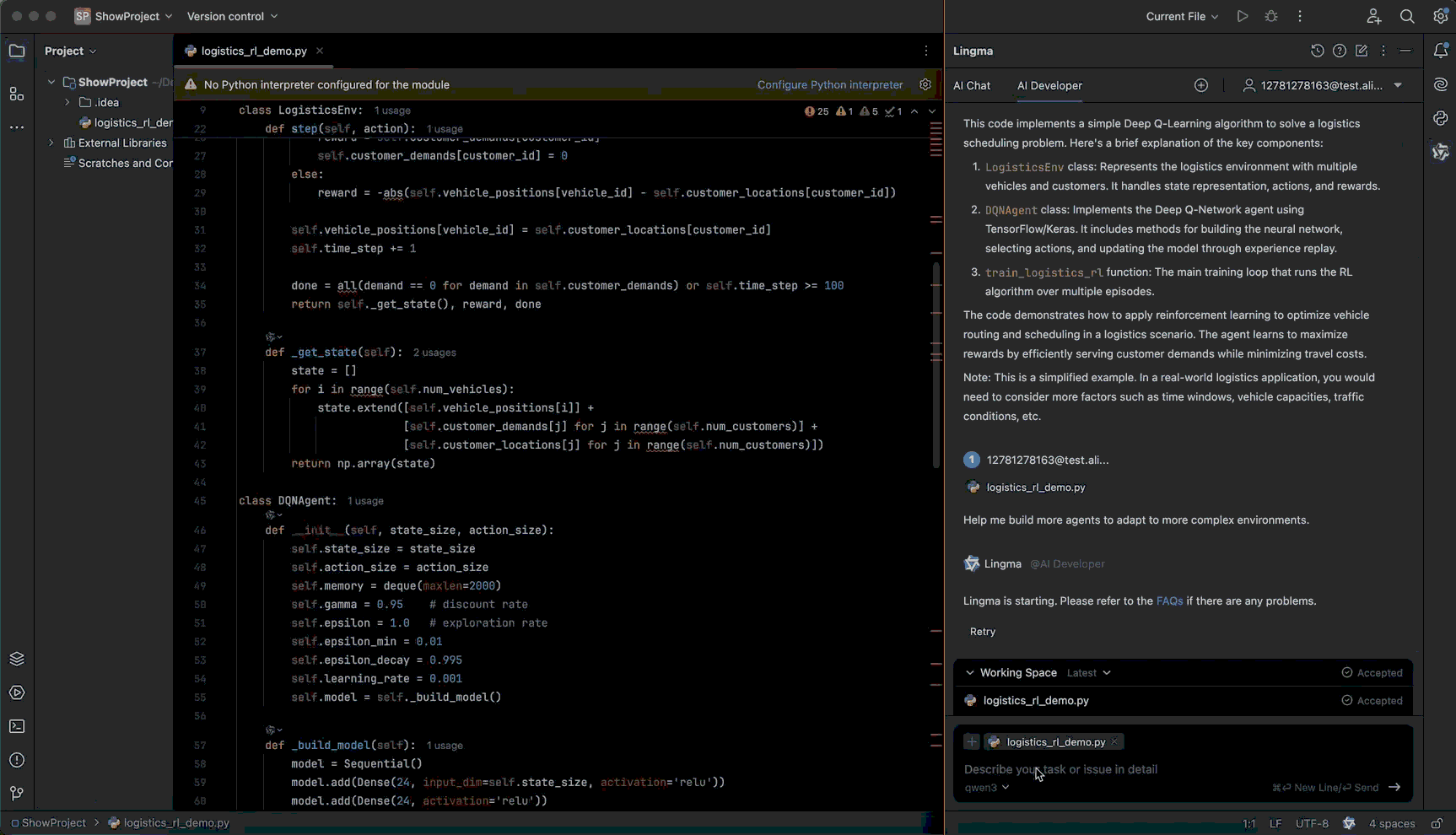Open the Structure tool window icon

pyautogui.click(x=17, y=94)
